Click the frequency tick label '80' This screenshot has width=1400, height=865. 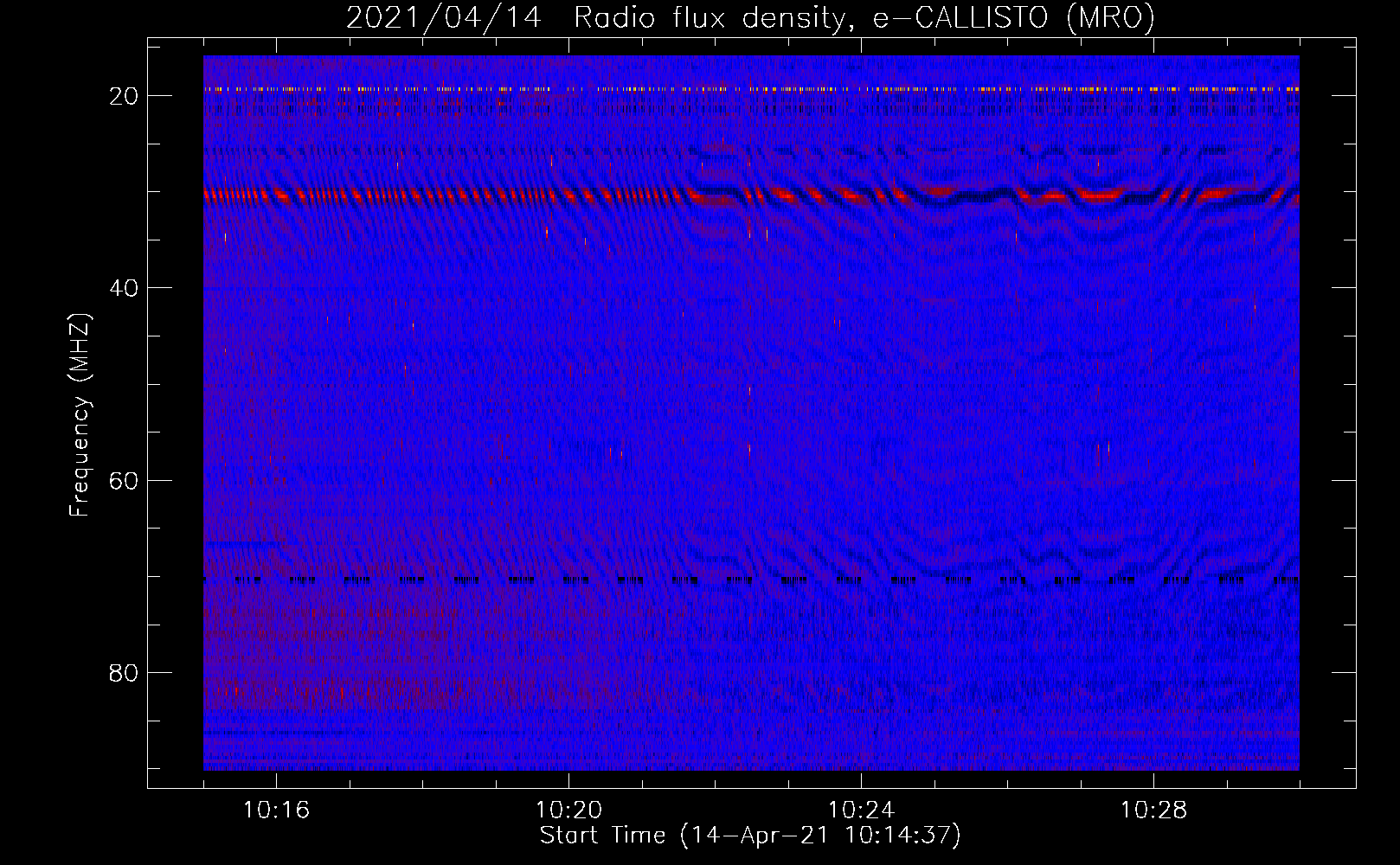[124, 672]
